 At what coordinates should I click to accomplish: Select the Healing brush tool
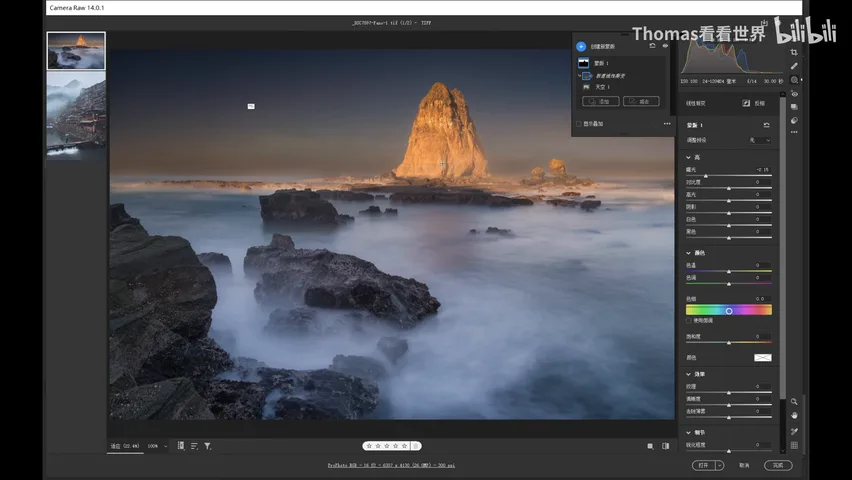(794, 66)
